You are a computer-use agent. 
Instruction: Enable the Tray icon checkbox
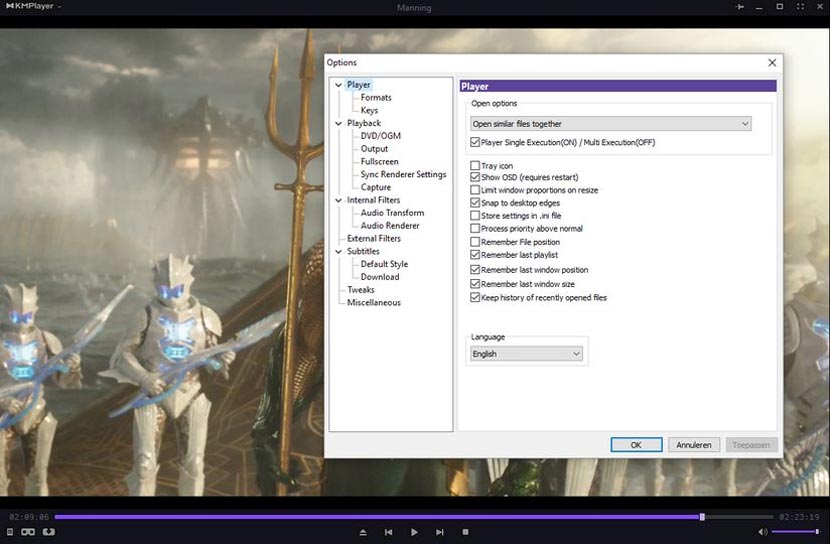(475, 166)
